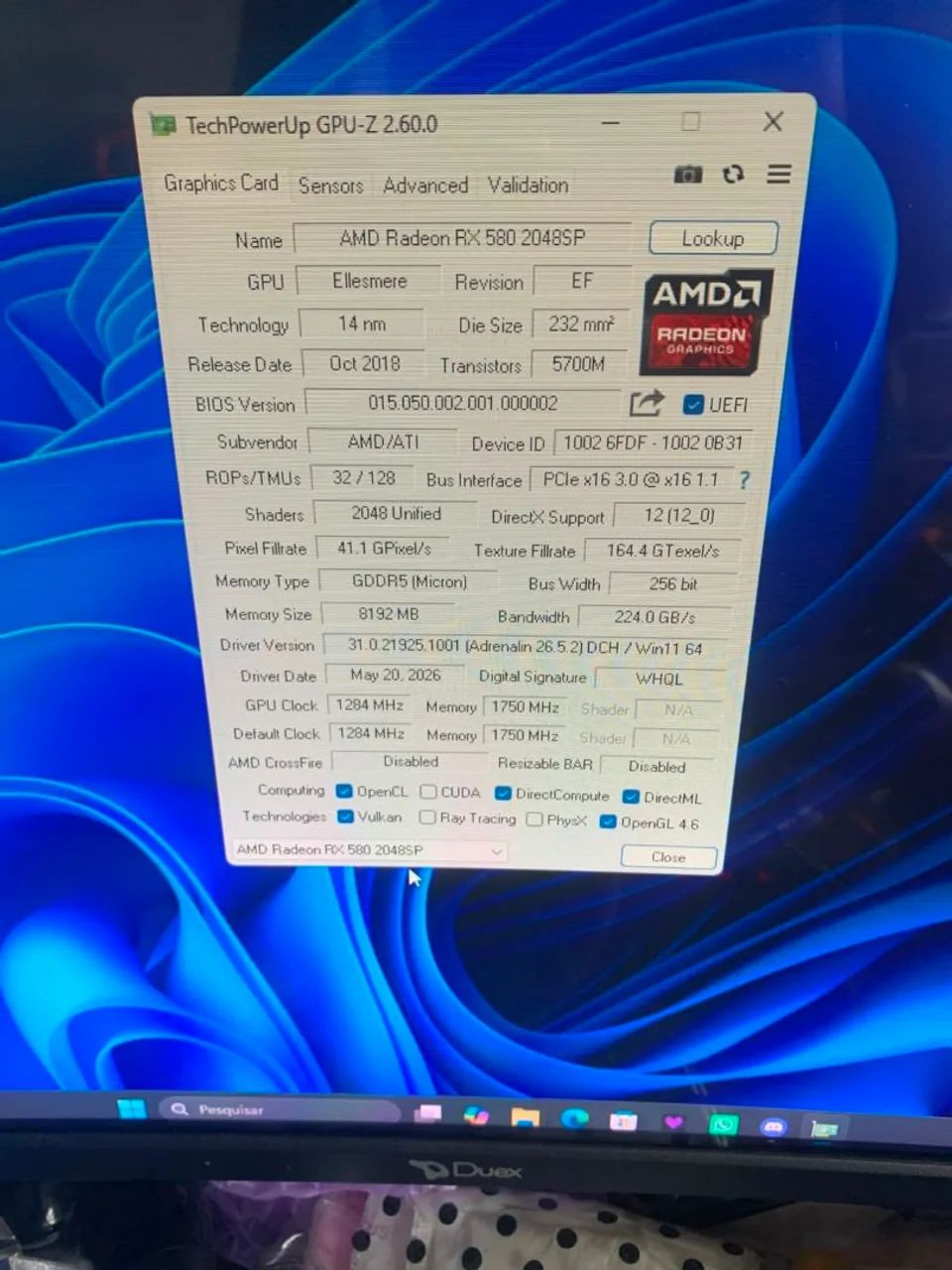Image resolution: width=952 pixels, height=1270 pixels.
Task: Launch Copilot from the taskbar
Action: point(476,1116)
